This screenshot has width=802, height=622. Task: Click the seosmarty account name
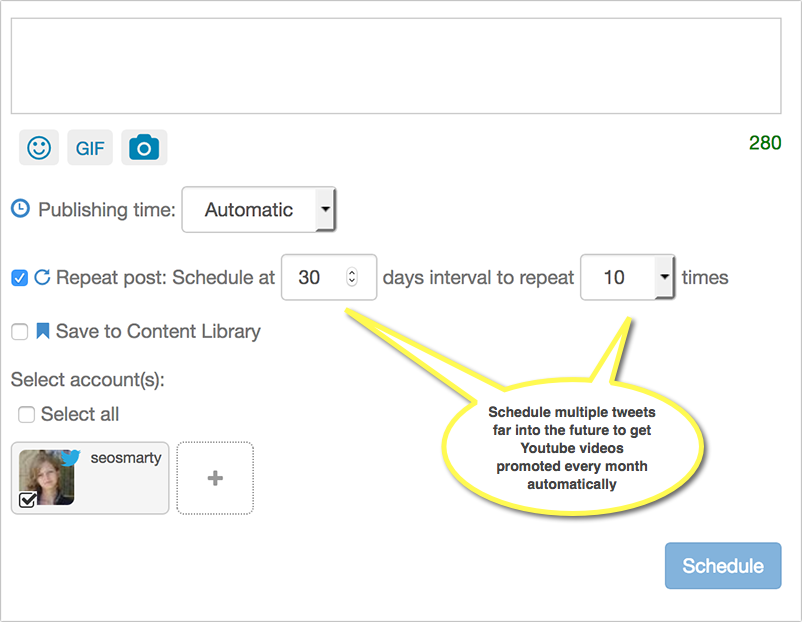(x=124, y=458)
